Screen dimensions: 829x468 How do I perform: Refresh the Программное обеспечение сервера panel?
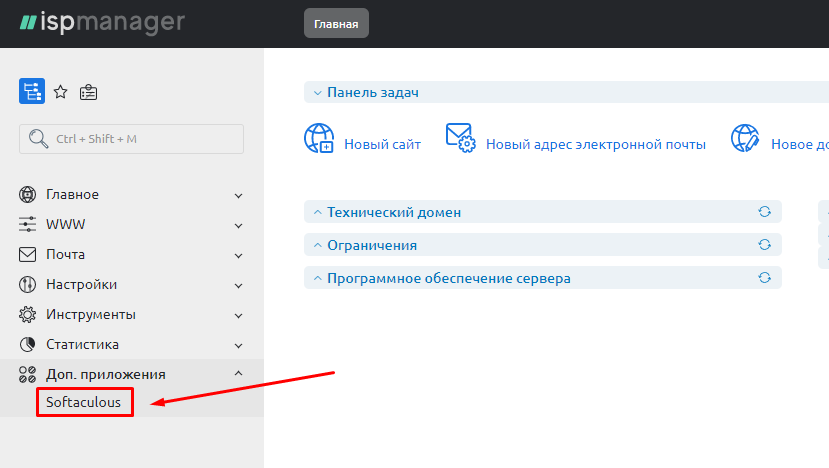point(765,278)
